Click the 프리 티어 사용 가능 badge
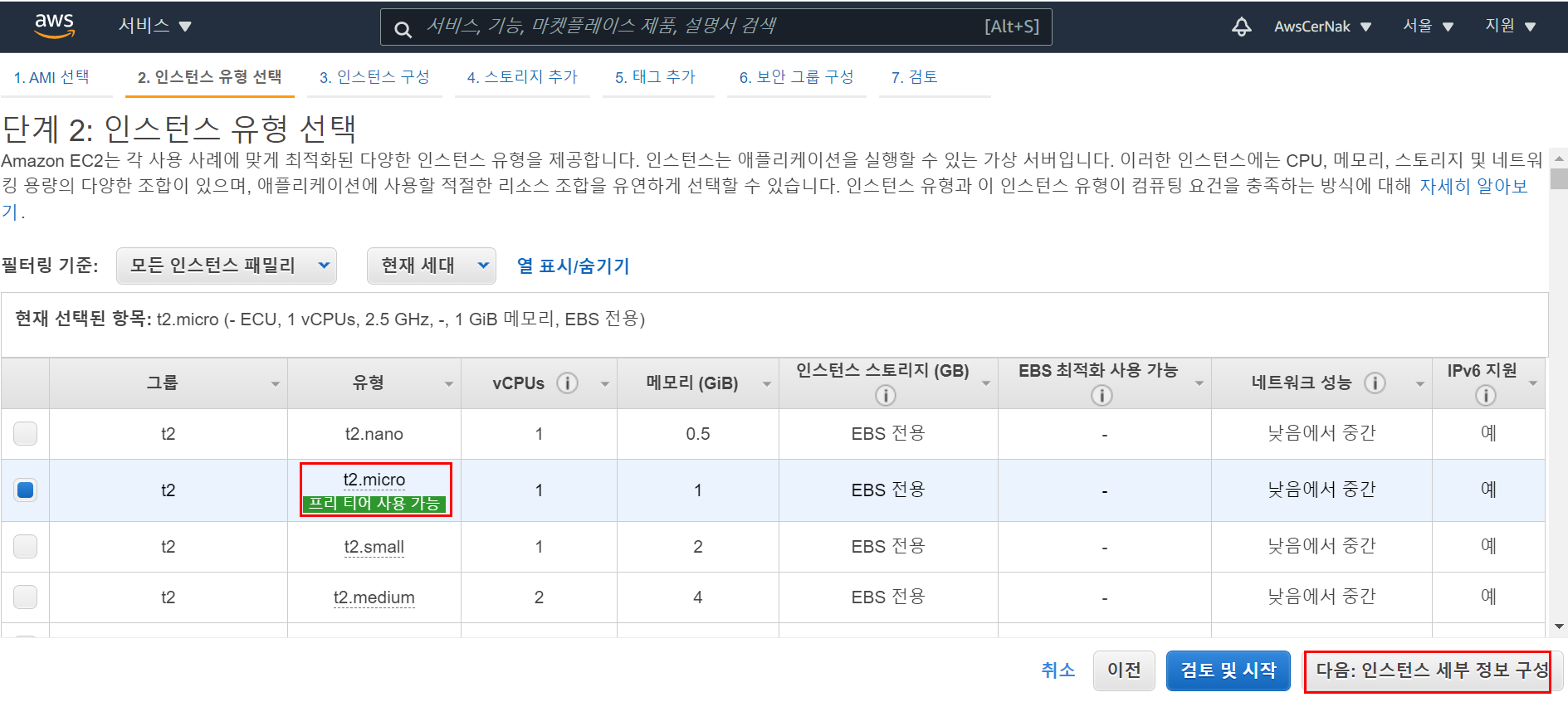Image resolution: width=1568 pixels, height=702 pixels. pyautogui.click(x=374, y=504)
